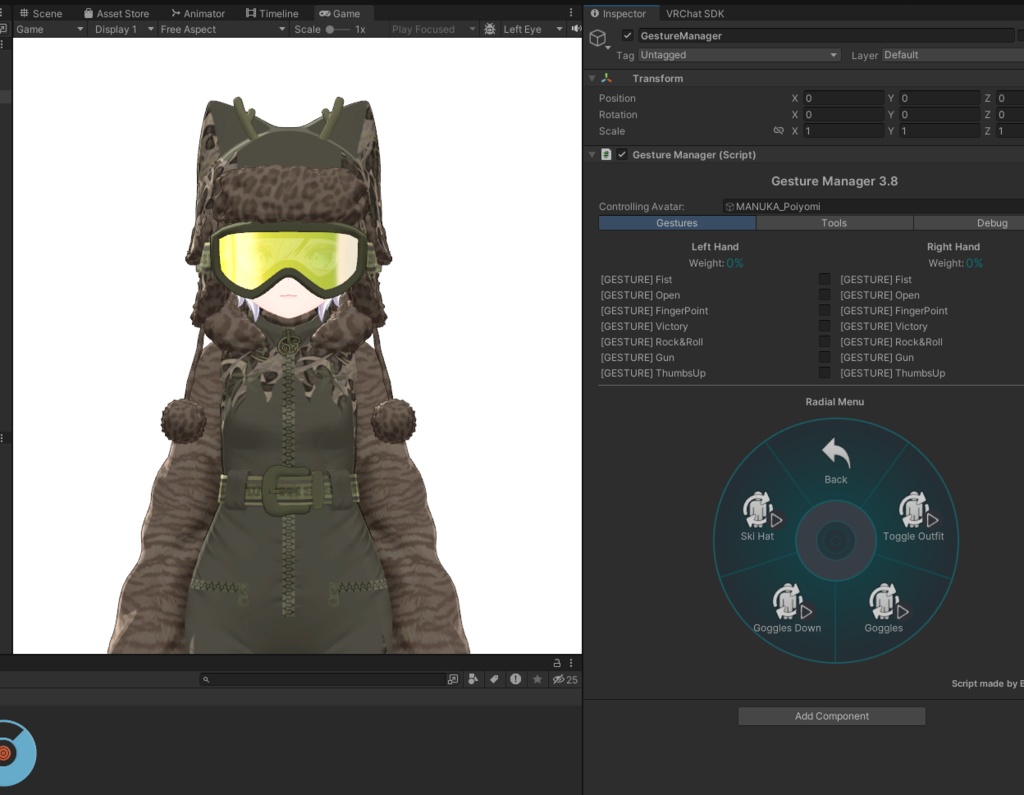Check the right hand [GESTURE] Fist checkbox

coord(825,280)
